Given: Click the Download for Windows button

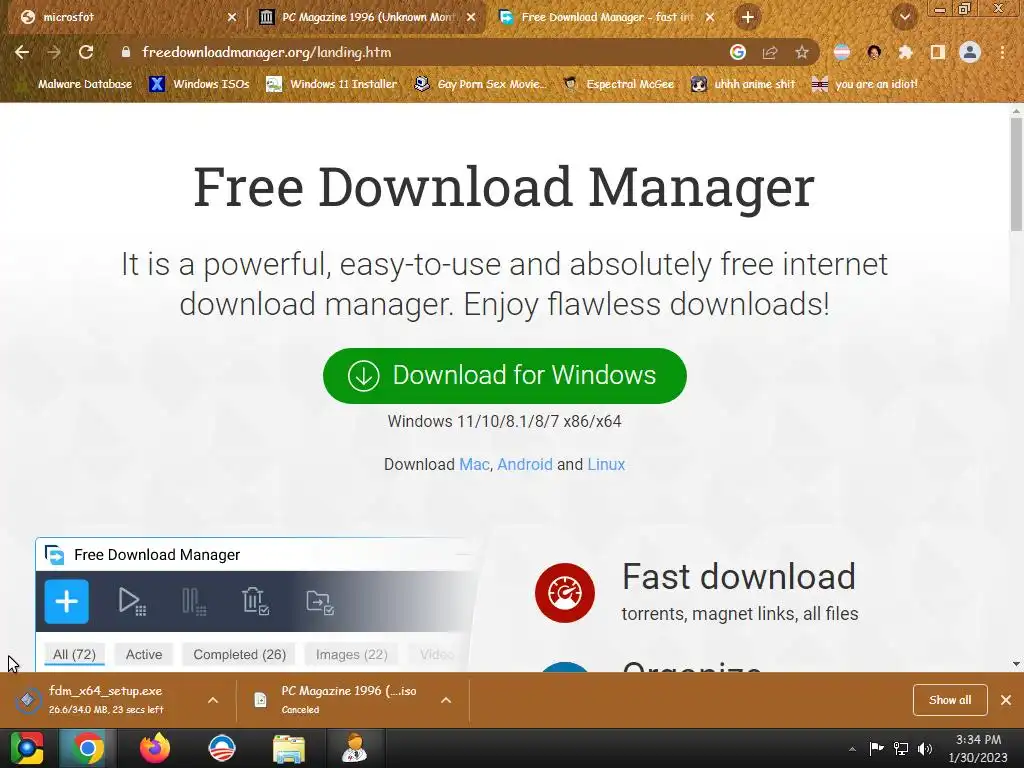Looking at the screenshot, I should pyautogui.click(x=504, y=376).
